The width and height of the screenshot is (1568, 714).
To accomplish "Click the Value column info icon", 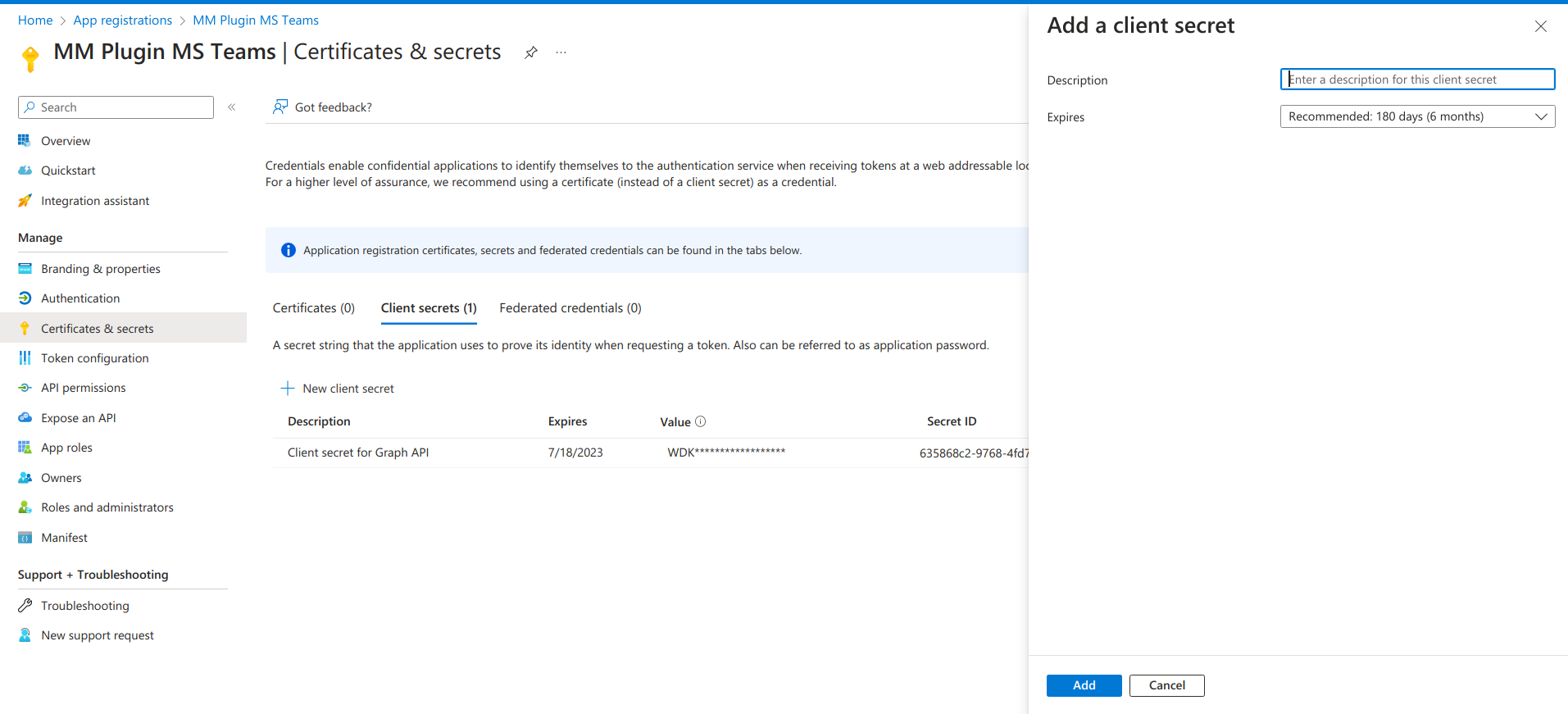I will [x=701, y=421].
